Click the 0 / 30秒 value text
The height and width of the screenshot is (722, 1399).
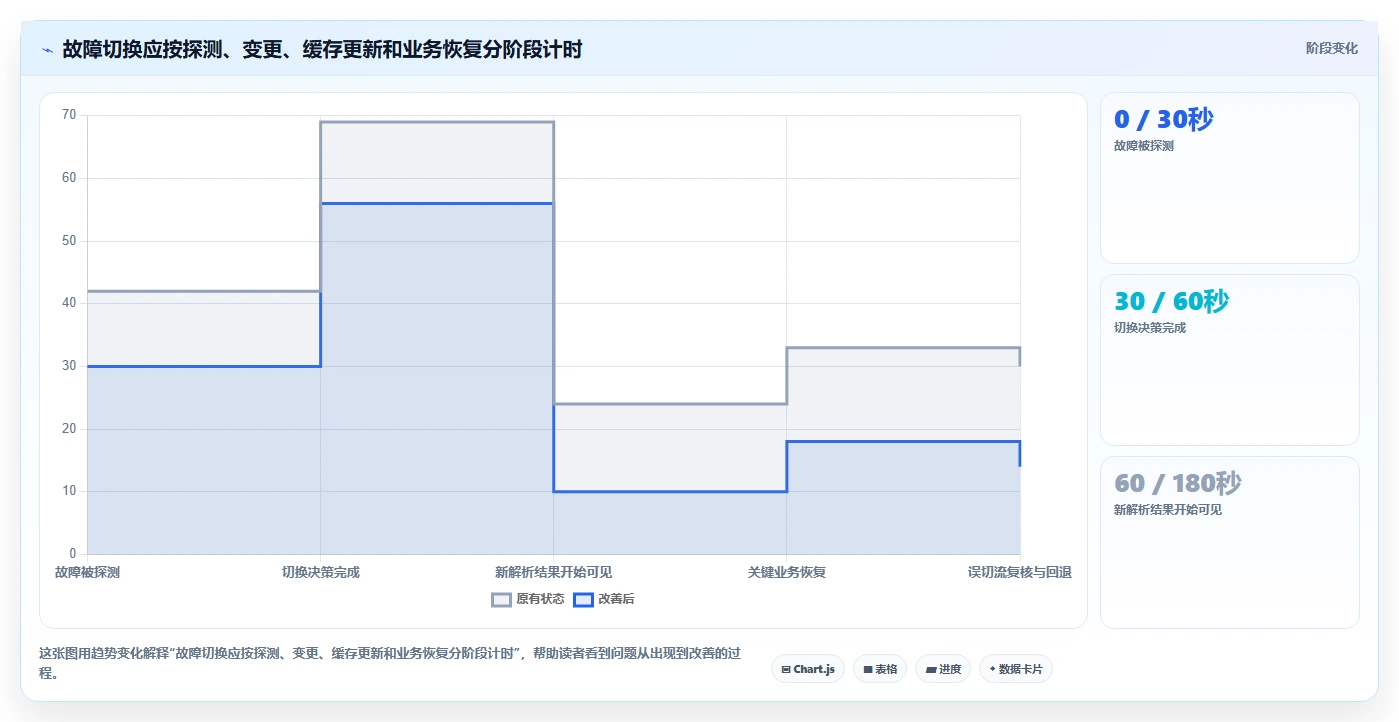coord(1164,119)
